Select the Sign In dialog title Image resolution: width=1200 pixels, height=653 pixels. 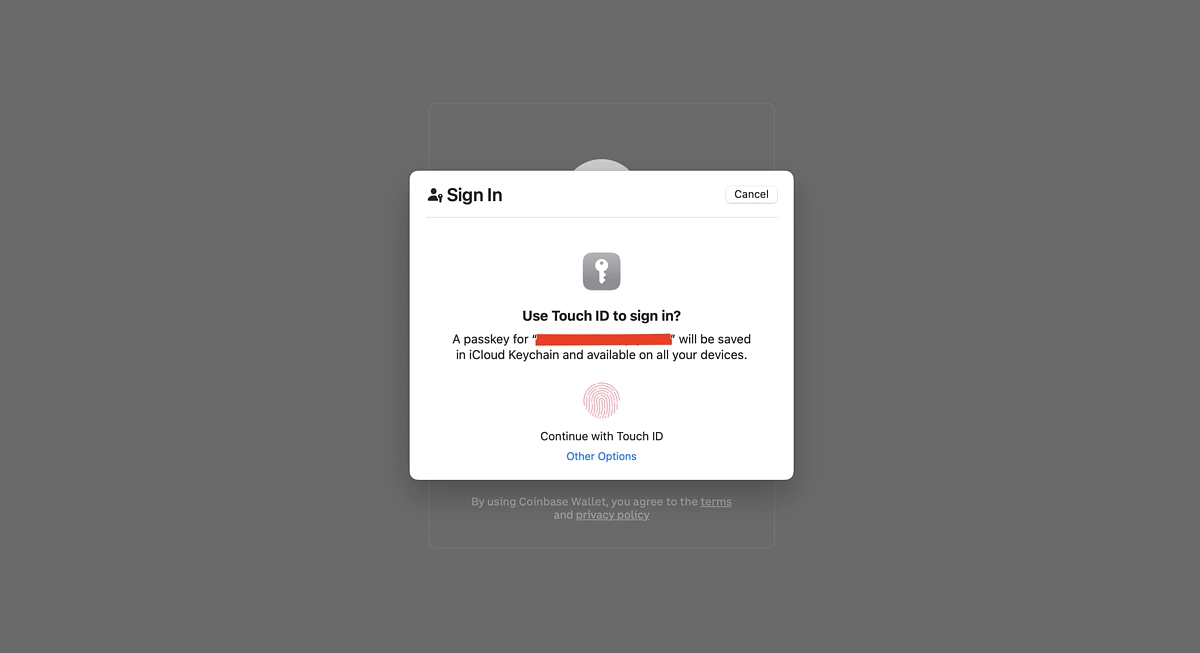(474, 195)
